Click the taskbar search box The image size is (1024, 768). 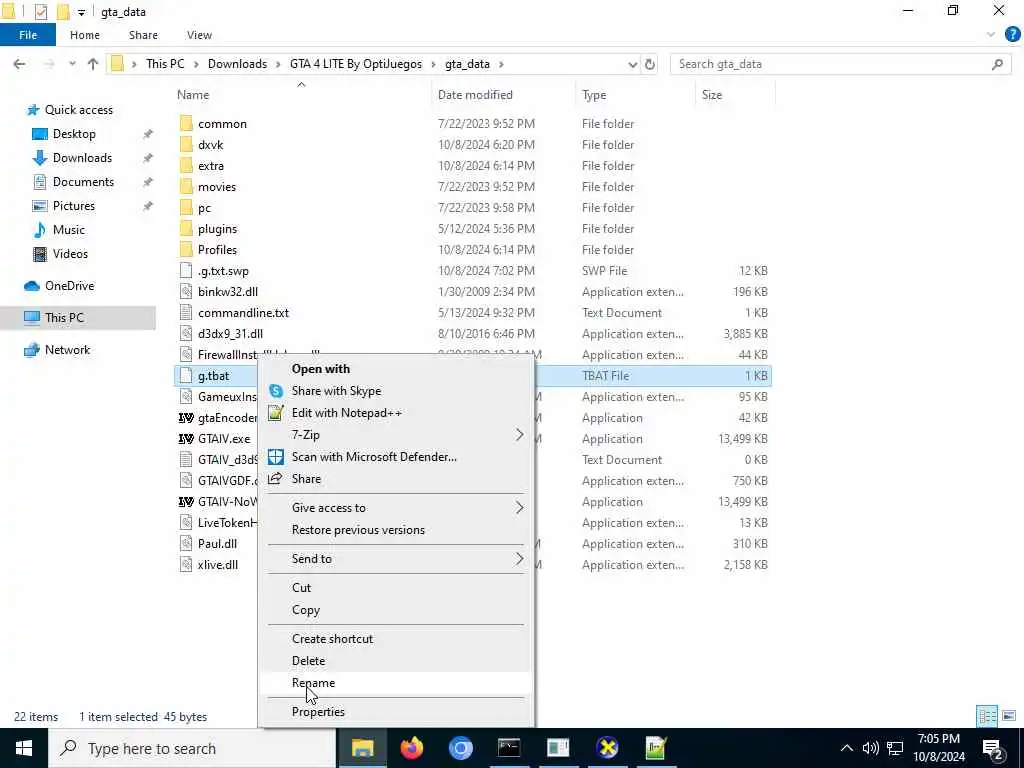tap(192, 748)
